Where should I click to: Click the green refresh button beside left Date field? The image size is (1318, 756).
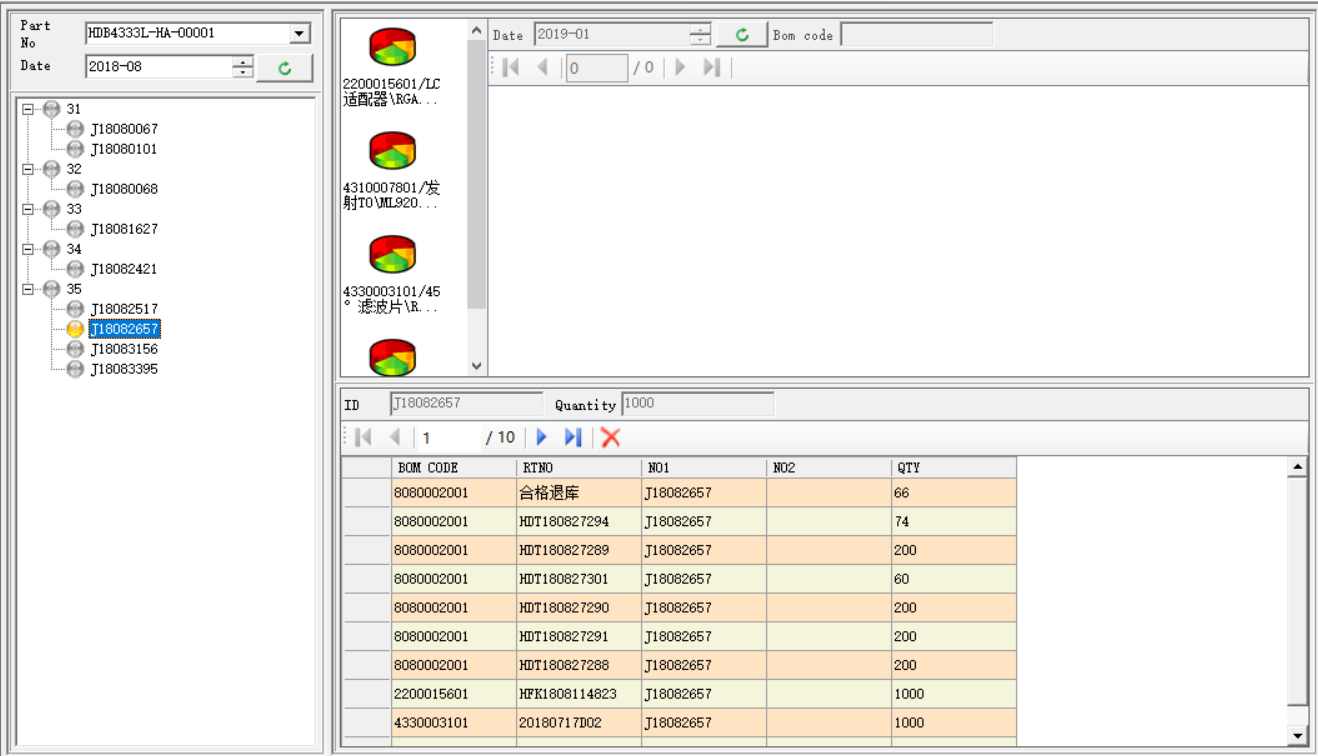pos(284,68)
